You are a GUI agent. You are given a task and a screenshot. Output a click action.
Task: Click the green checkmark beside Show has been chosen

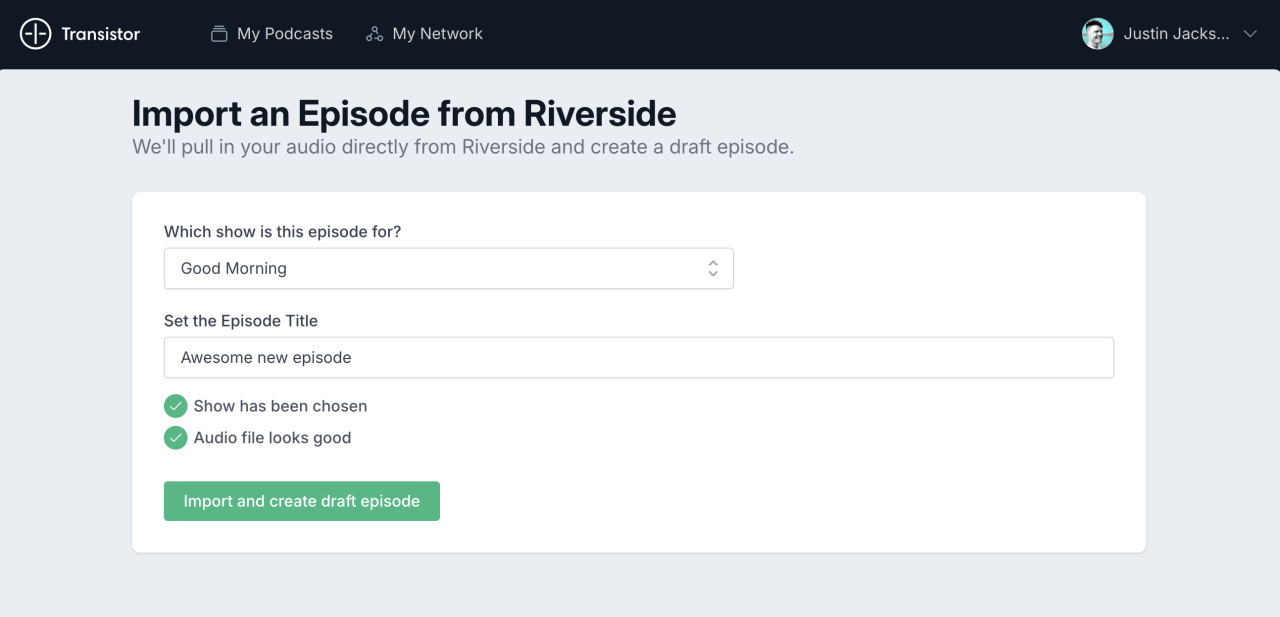(x=175, y=406)
